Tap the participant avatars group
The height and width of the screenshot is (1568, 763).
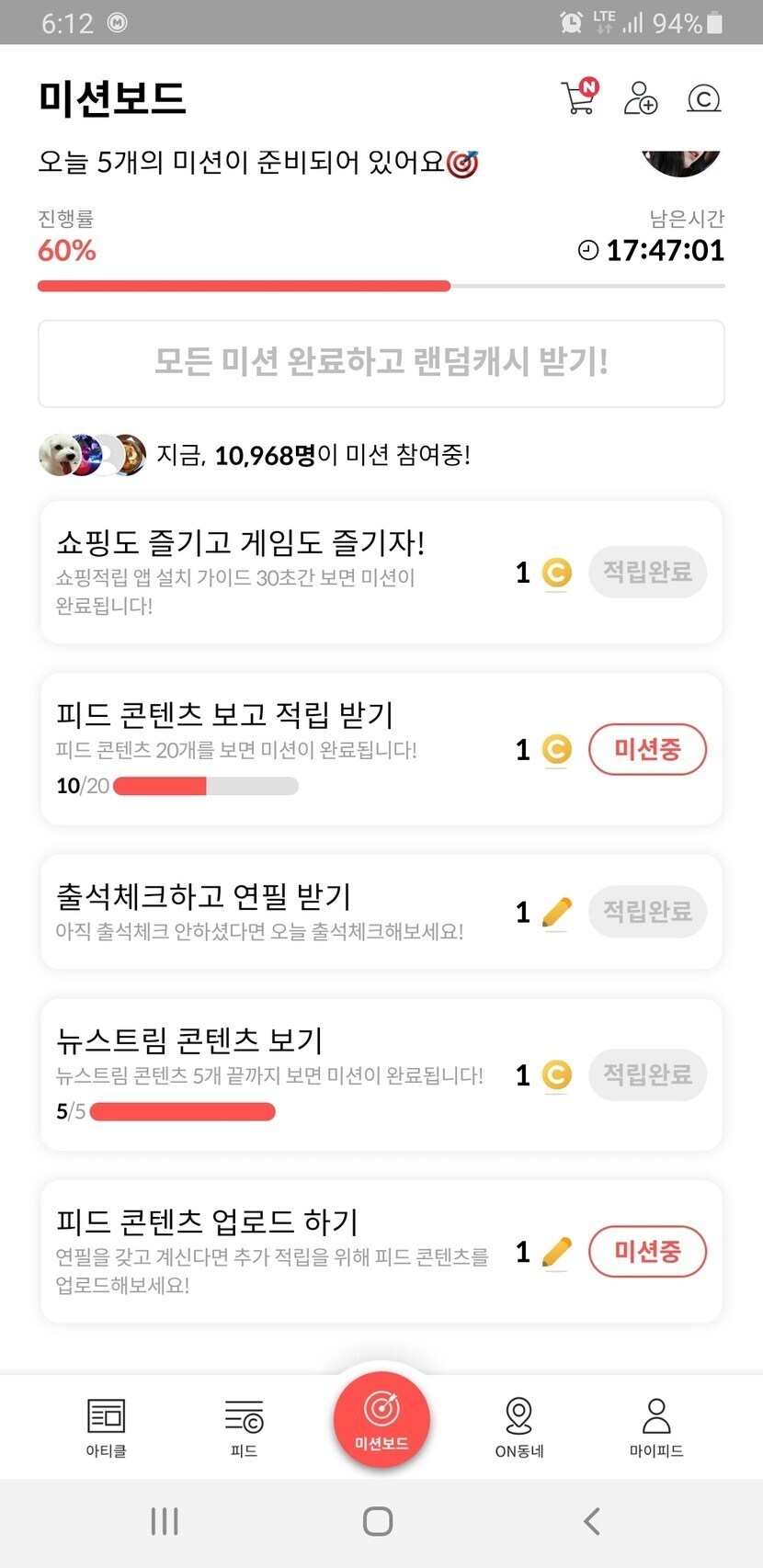pos(92,454)
